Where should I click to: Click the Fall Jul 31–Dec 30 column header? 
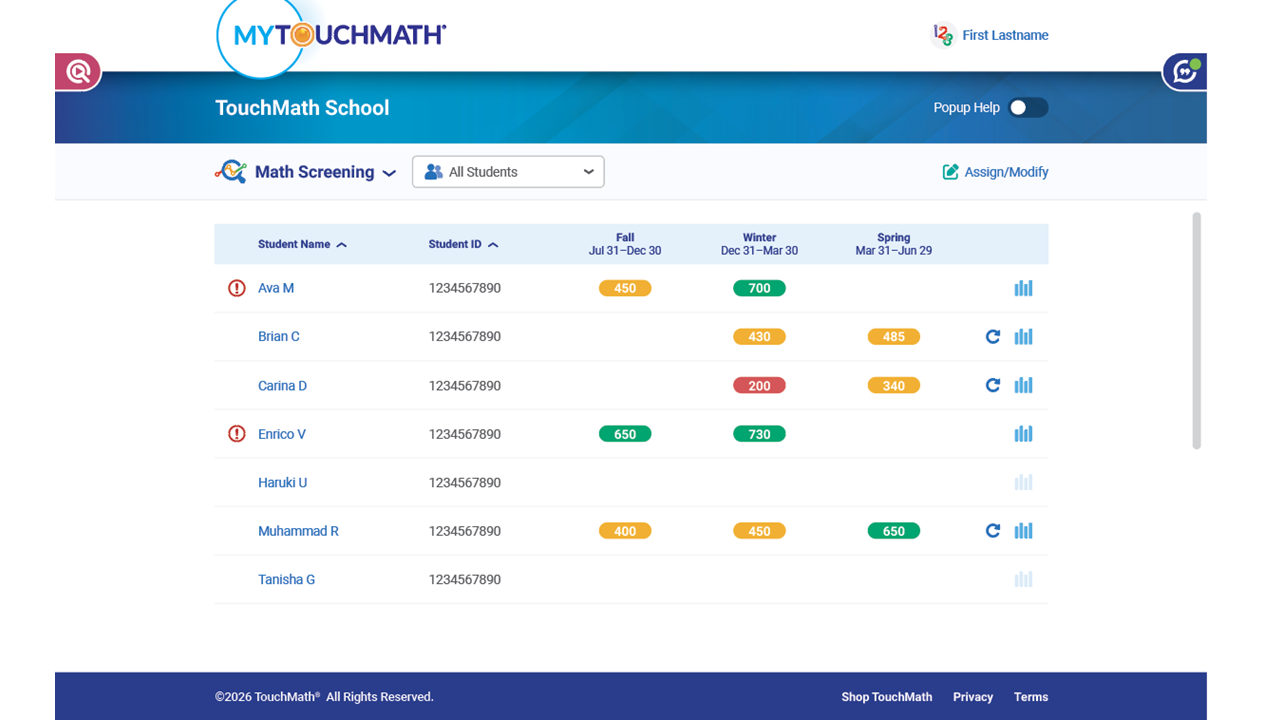tap(625, 244)
